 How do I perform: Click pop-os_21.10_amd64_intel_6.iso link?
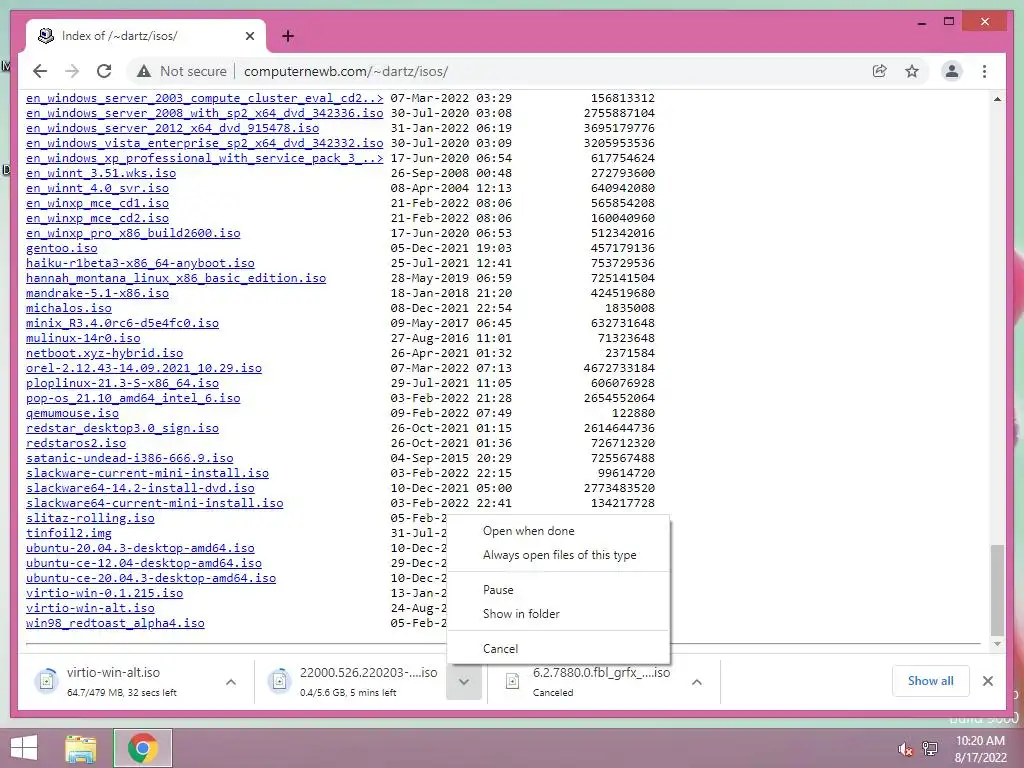click(x=133, y=398)
